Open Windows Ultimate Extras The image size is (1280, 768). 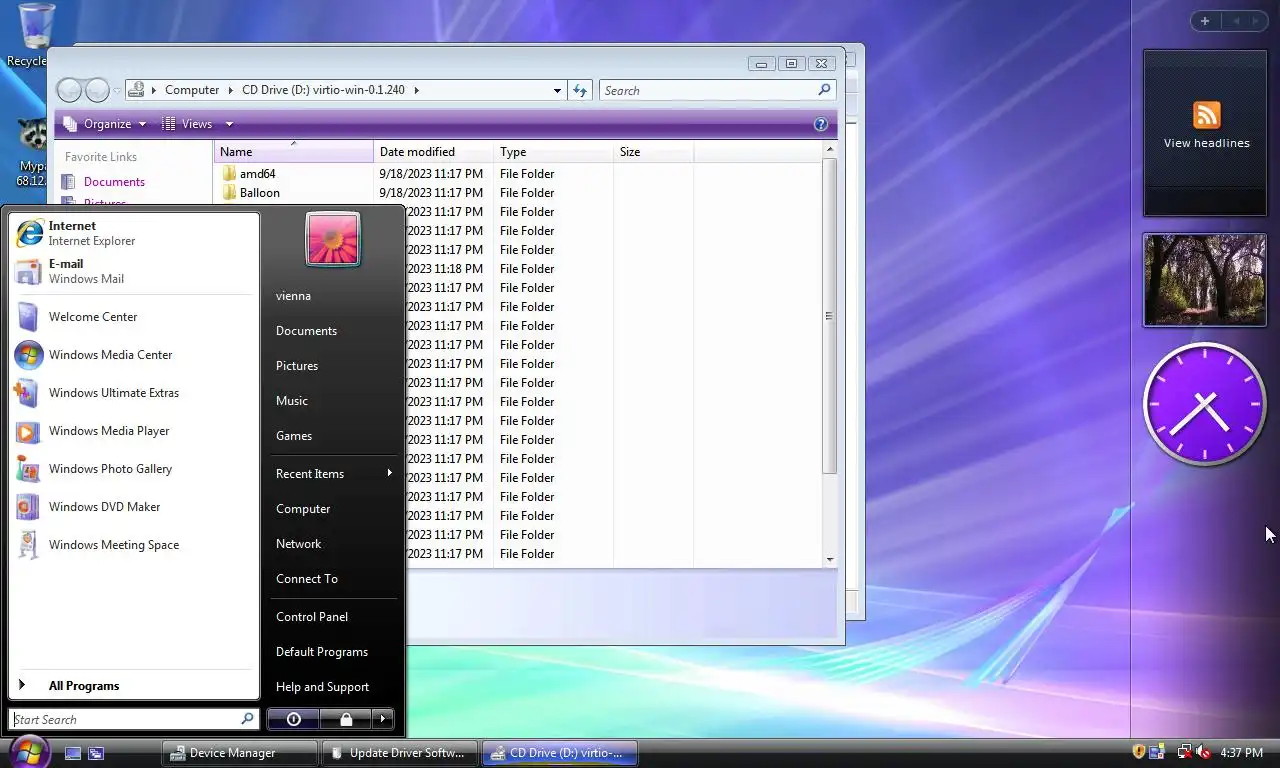[x=133, y=393]
